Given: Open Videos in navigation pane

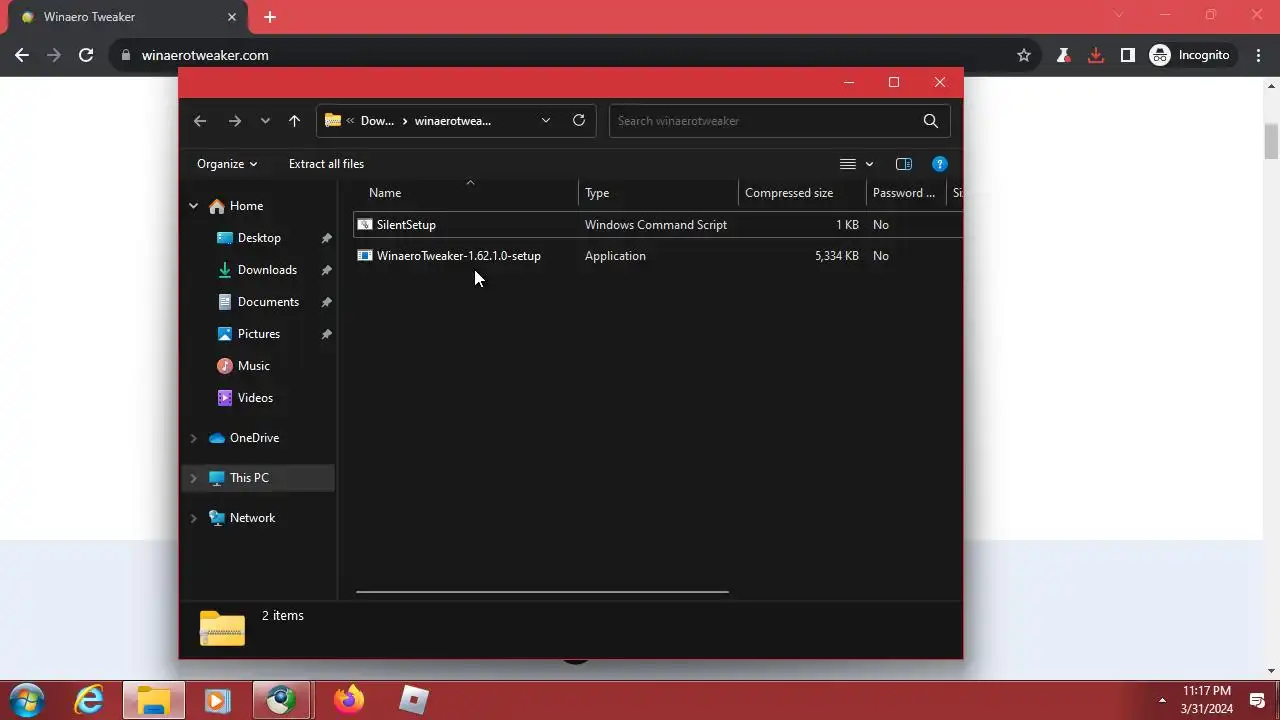Looking at the screenshot, I should point(255,398).
